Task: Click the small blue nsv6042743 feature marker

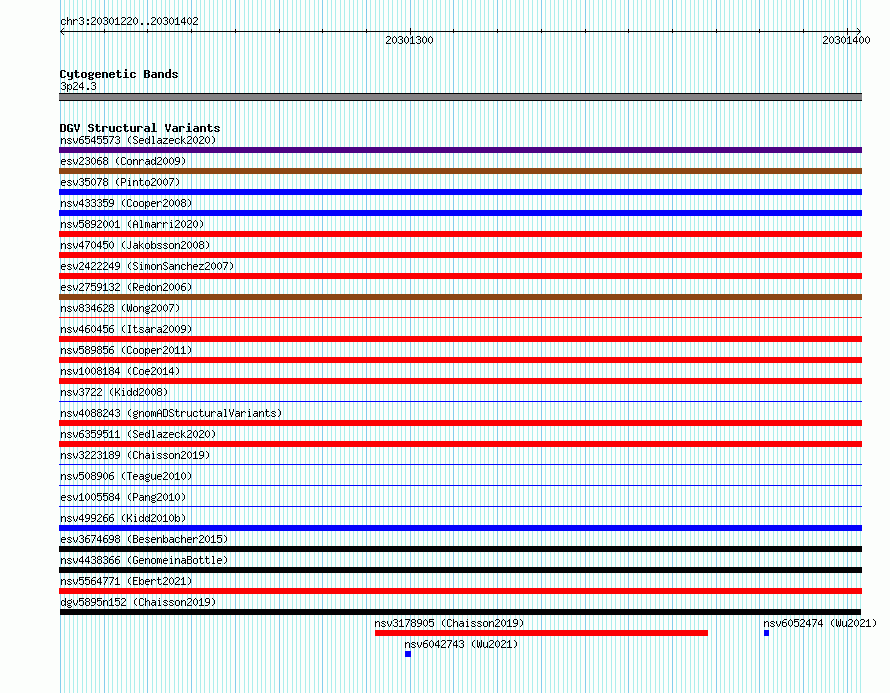Action: [408, 654]
